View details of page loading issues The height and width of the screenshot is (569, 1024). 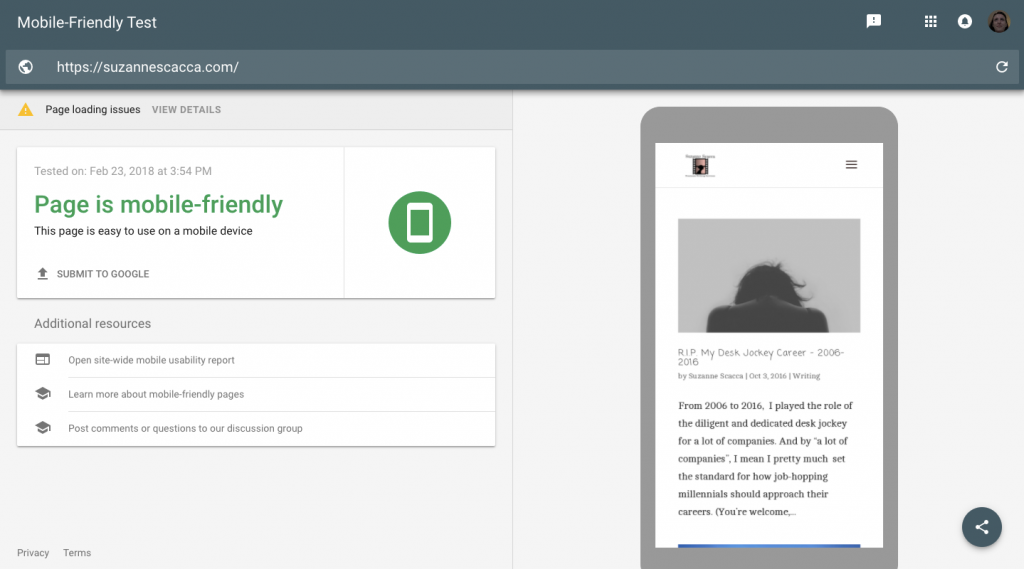(x=186, y=110)
